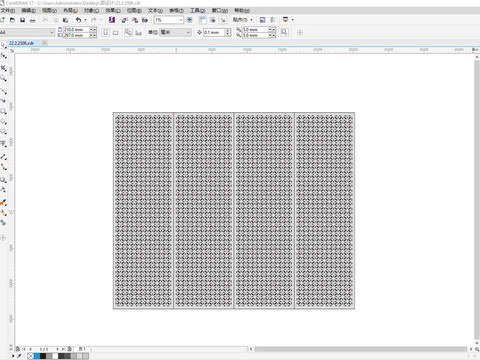Select the Ellipse tool in toolbox
Screen dimensions: 480x360
click(3, 121)
